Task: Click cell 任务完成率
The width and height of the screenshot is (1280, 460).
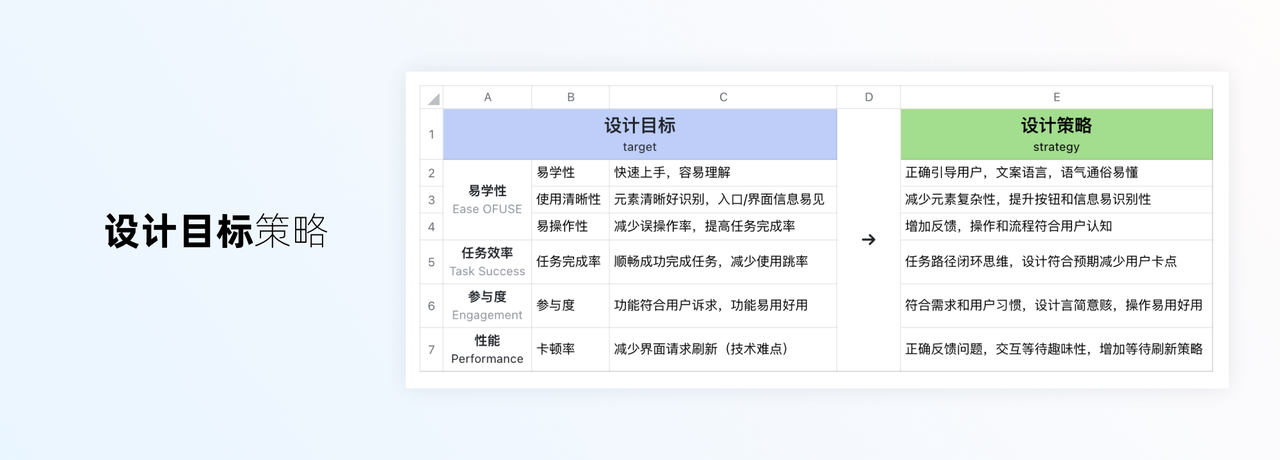Action: [570, 262]
